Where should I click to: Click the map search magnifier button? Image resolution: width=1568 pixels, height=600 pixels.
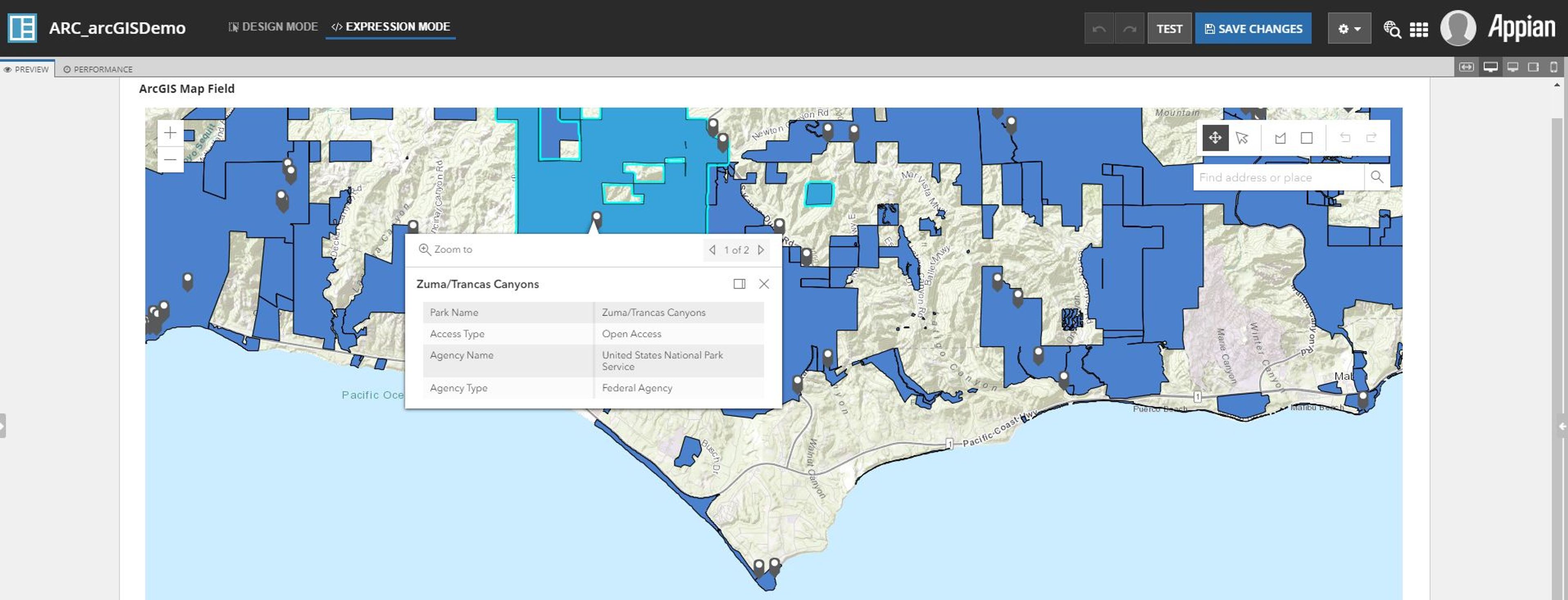click(x=1377, y=177)
